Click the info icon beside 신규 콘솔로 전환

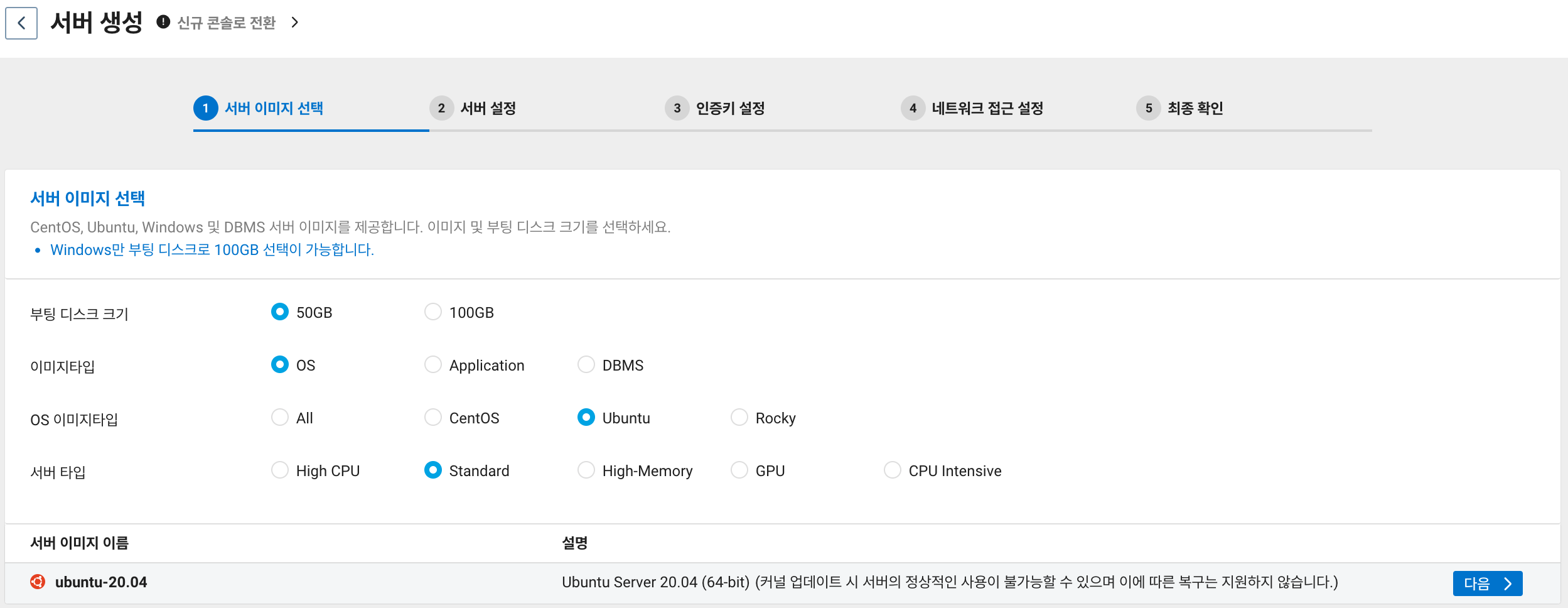click(x=163, y=22)
